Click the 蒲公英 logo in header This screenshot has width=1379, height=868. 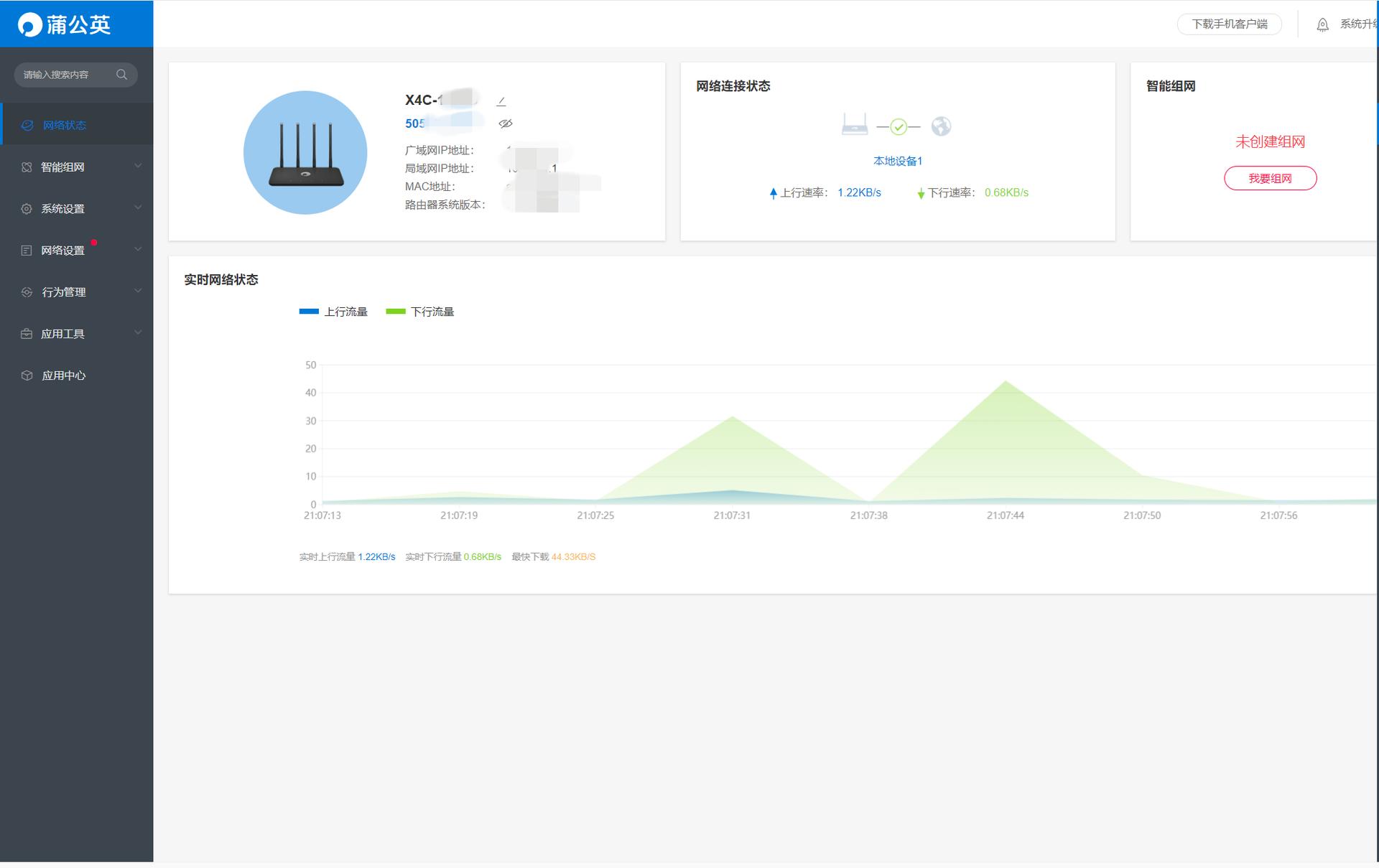tap(65, 24)
